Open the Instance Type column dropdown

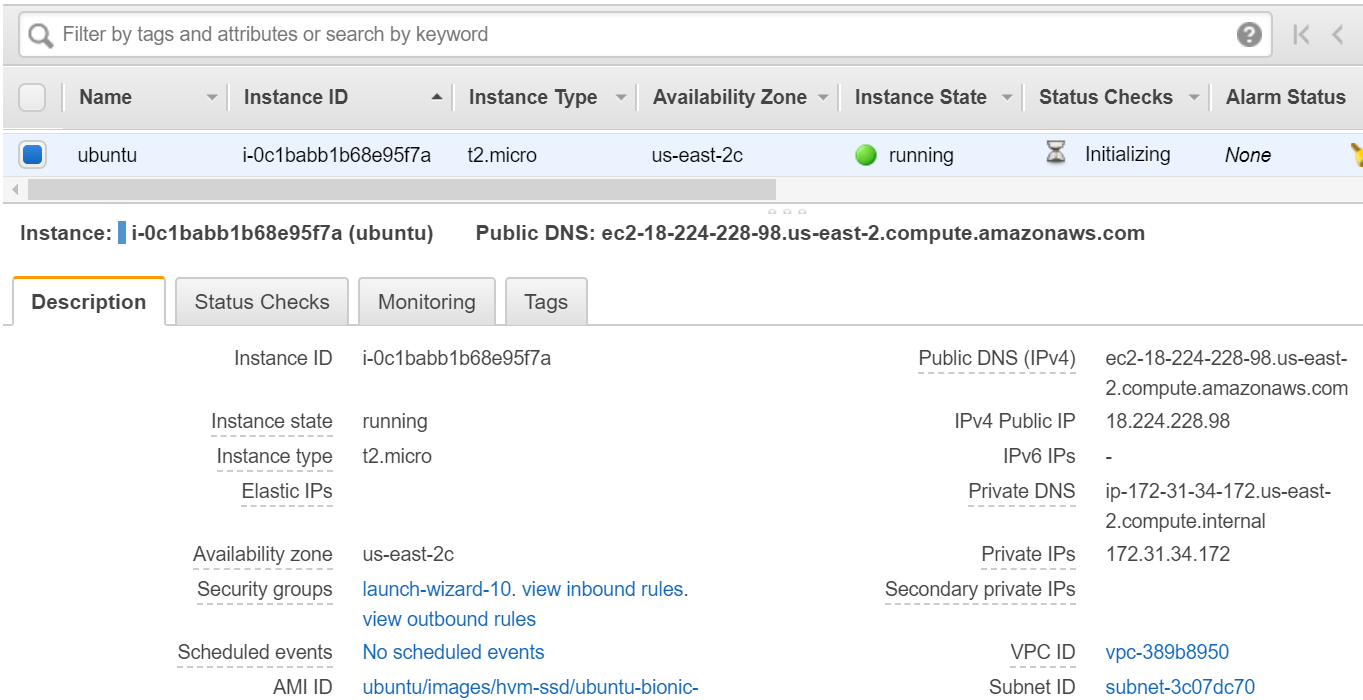pyautogui.click(x=621, y=98)
